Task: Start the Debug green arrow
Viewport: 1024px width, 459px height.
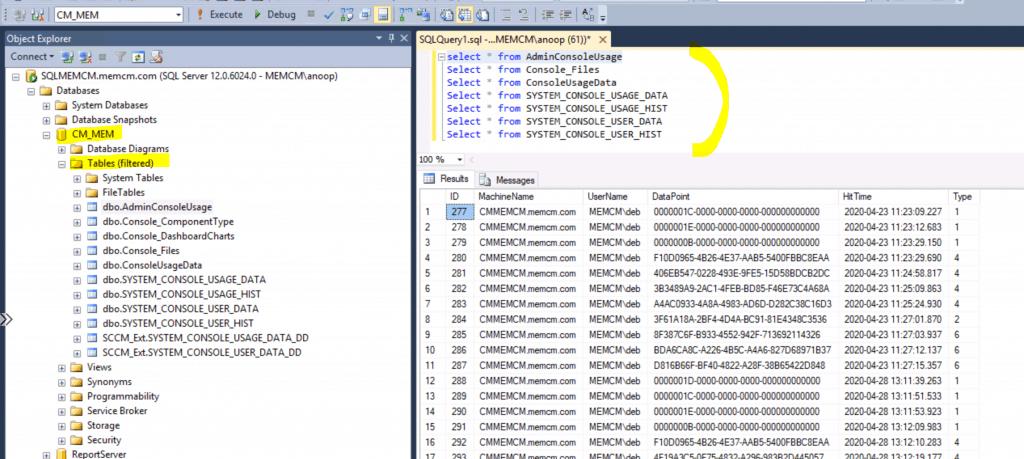Action: point(258,14)
